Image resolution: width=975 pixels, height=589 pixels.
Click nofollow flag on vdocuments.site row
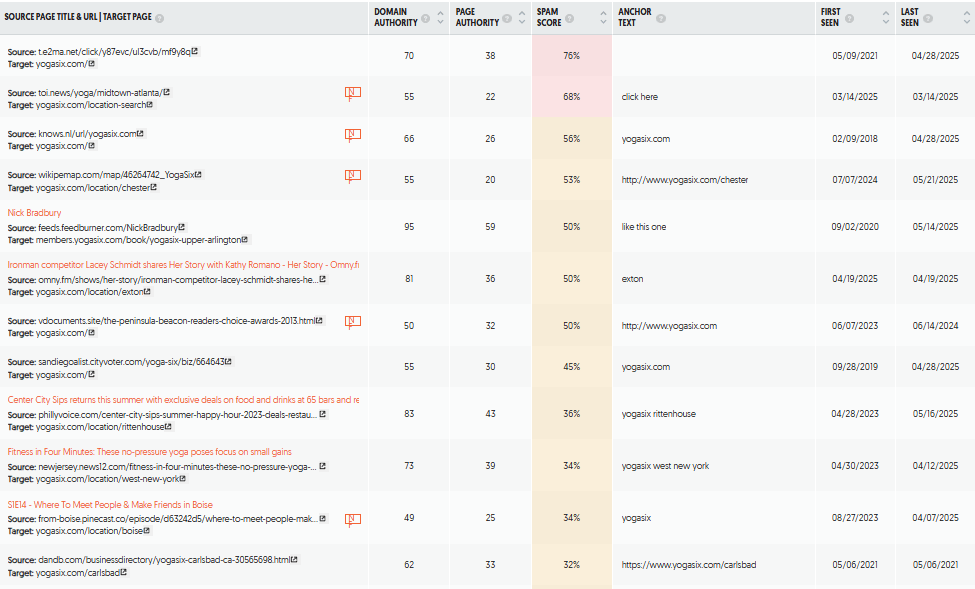[353, 322]
